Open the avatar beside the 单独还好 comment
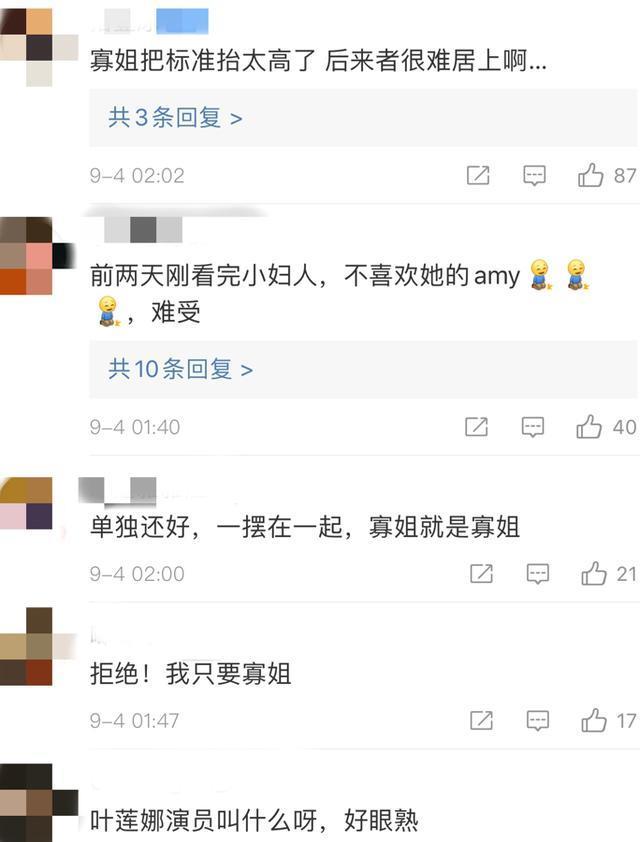The image size is (640, 842). tap(26, 504)
